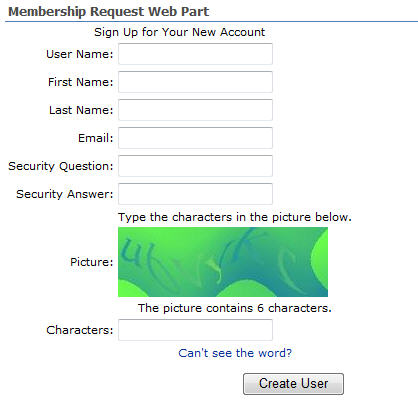
Task: Click the User Name label
Action: [80, 54]
